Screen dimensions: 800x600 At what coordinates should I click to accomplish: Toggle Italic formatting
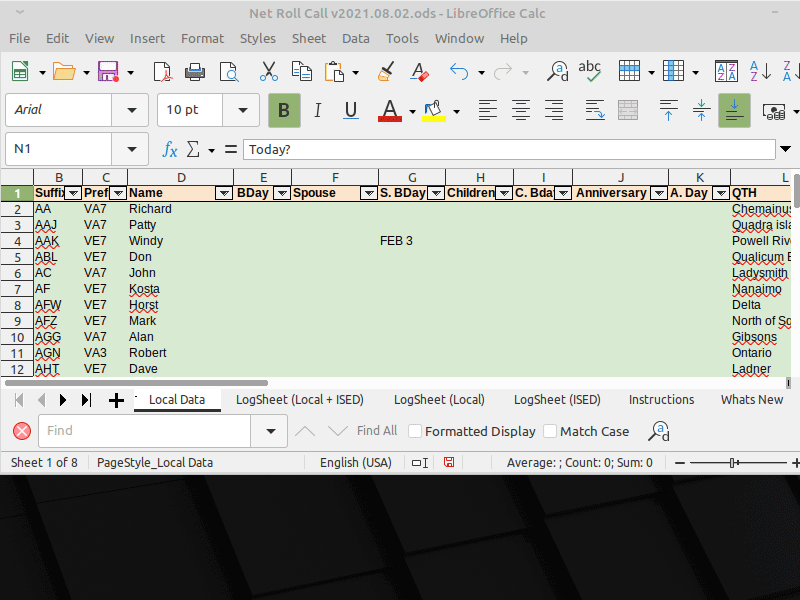coord(317,110)
